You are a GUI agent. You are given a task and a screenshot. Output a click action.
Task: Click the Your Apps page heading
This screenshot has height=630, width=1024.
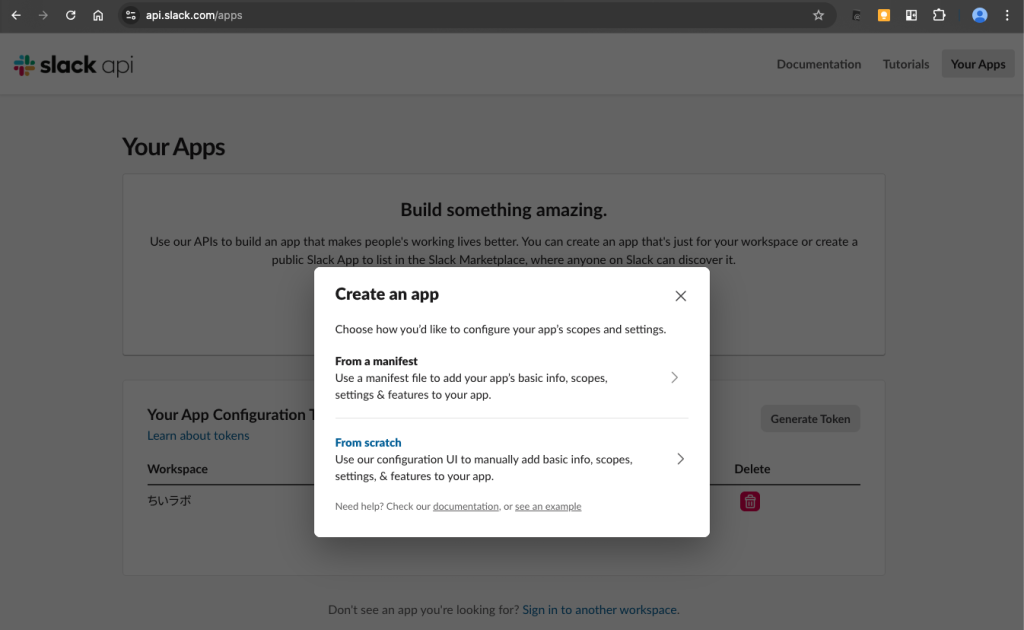pyautogui.click(x=174, y=147)
